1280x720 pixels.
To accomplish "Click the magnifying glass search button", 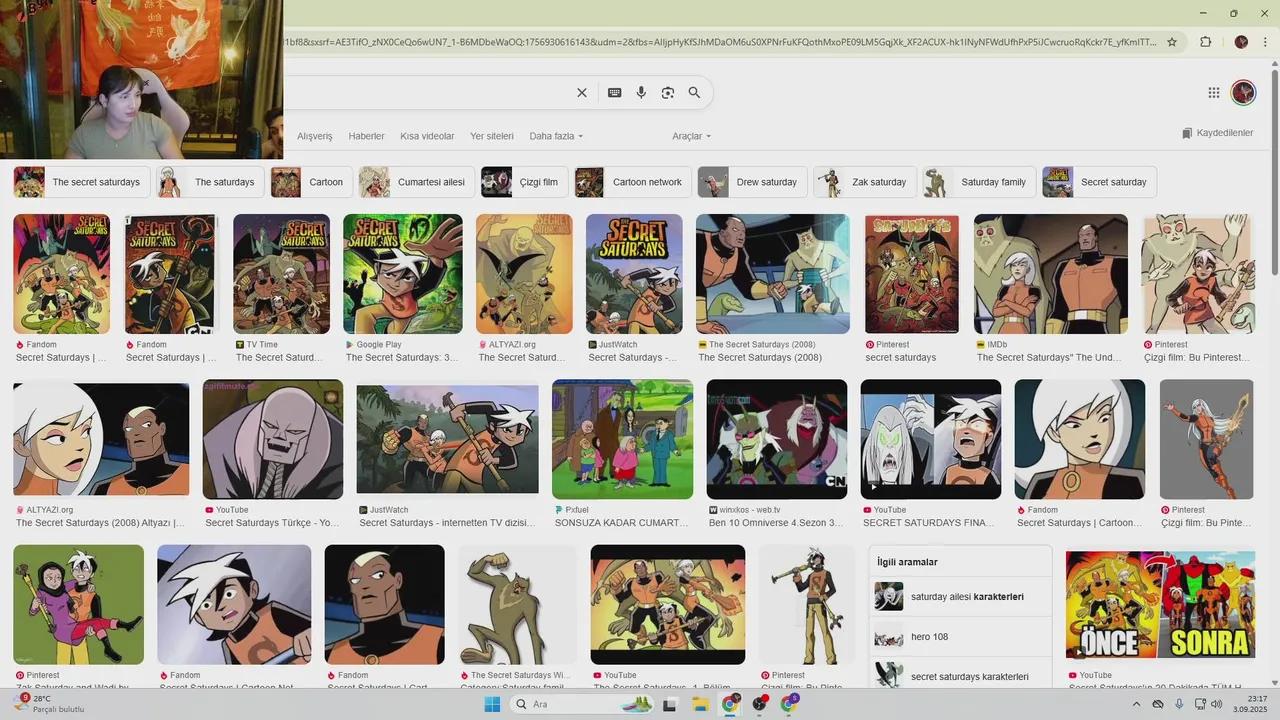I will click(x=694, y=93).
